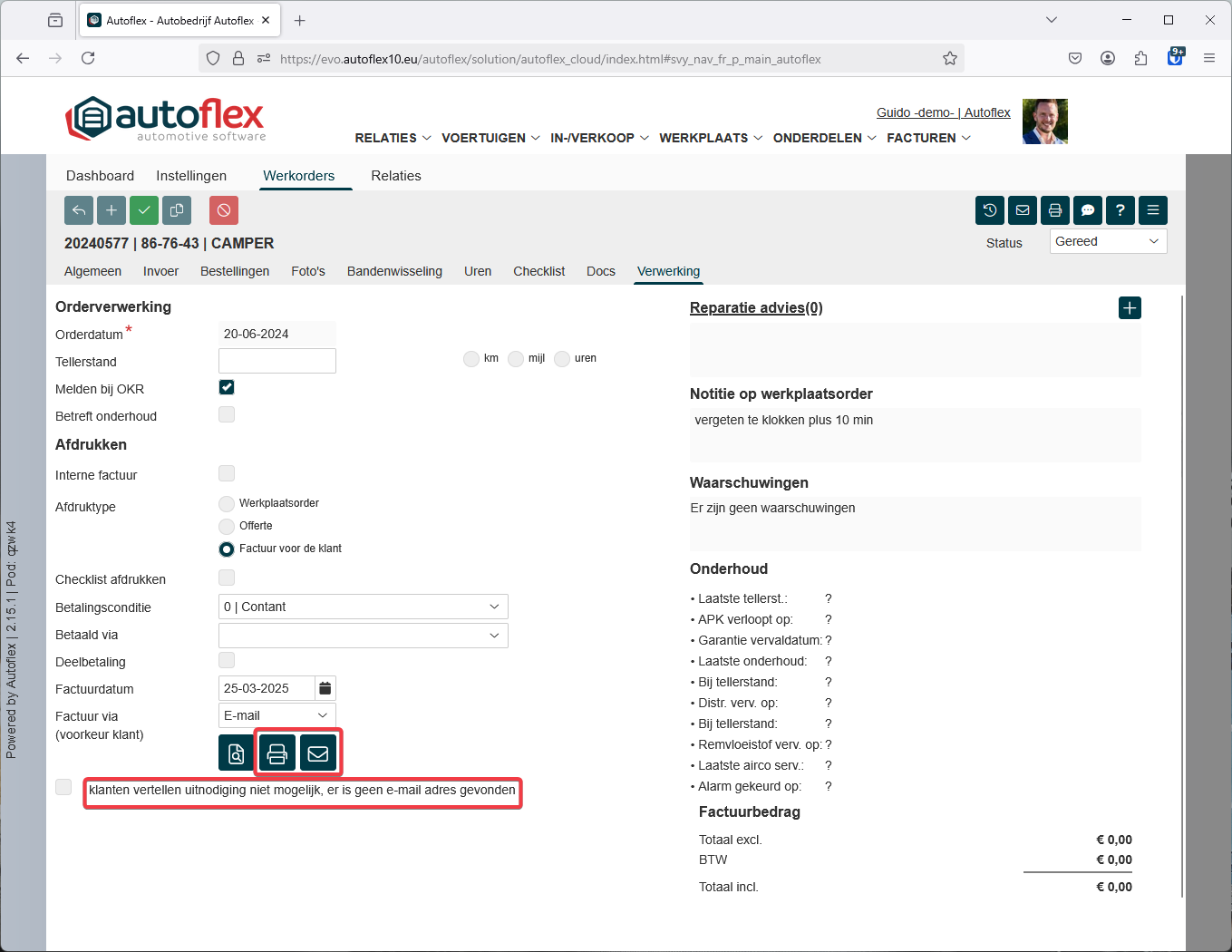
Task: Click the red cancel icon in toolbar
Action: pos(224,210)
